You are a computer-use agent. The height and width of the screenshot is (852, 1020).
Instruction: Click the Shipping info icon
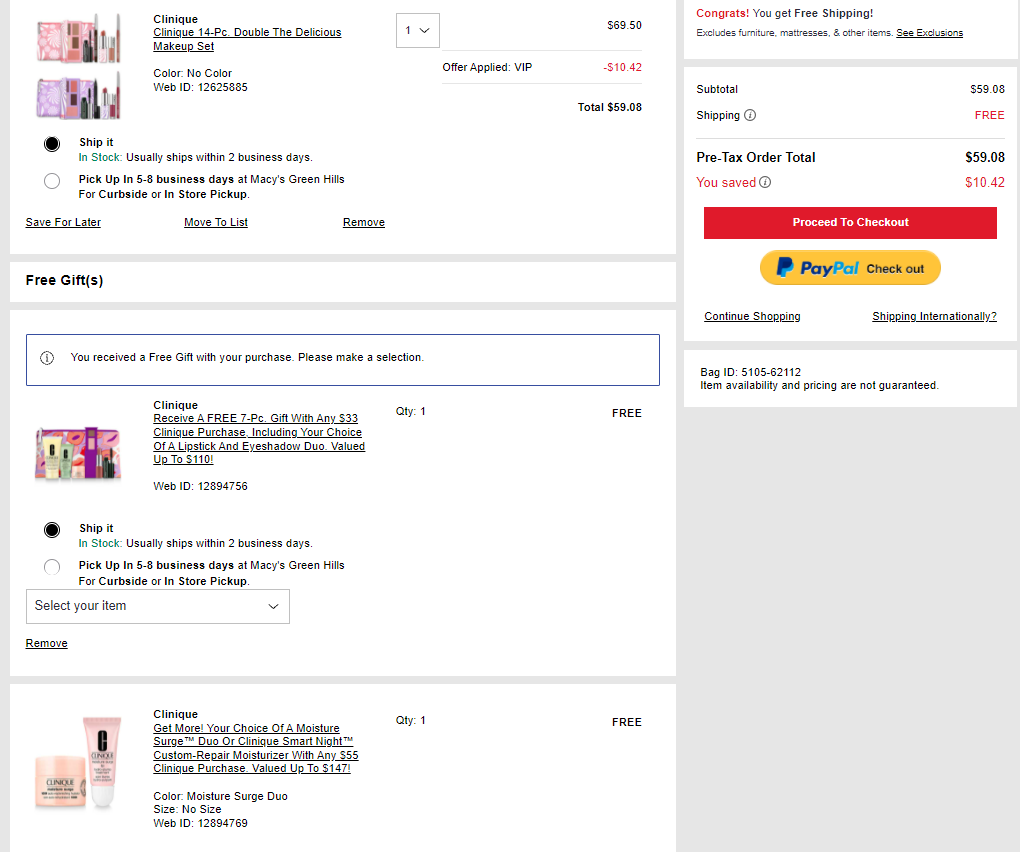tap(750, 115)
